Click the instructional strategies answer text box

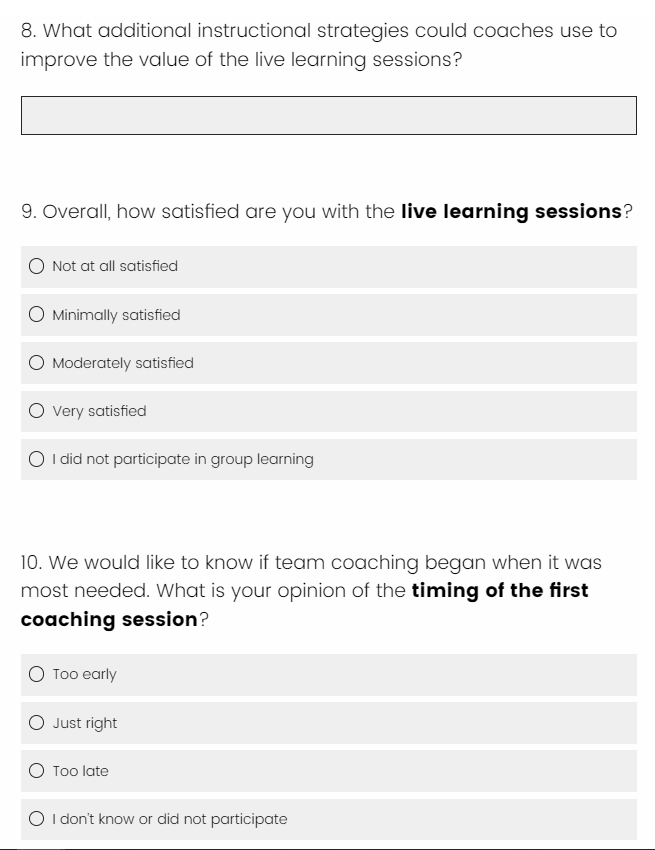click(328, 115)
